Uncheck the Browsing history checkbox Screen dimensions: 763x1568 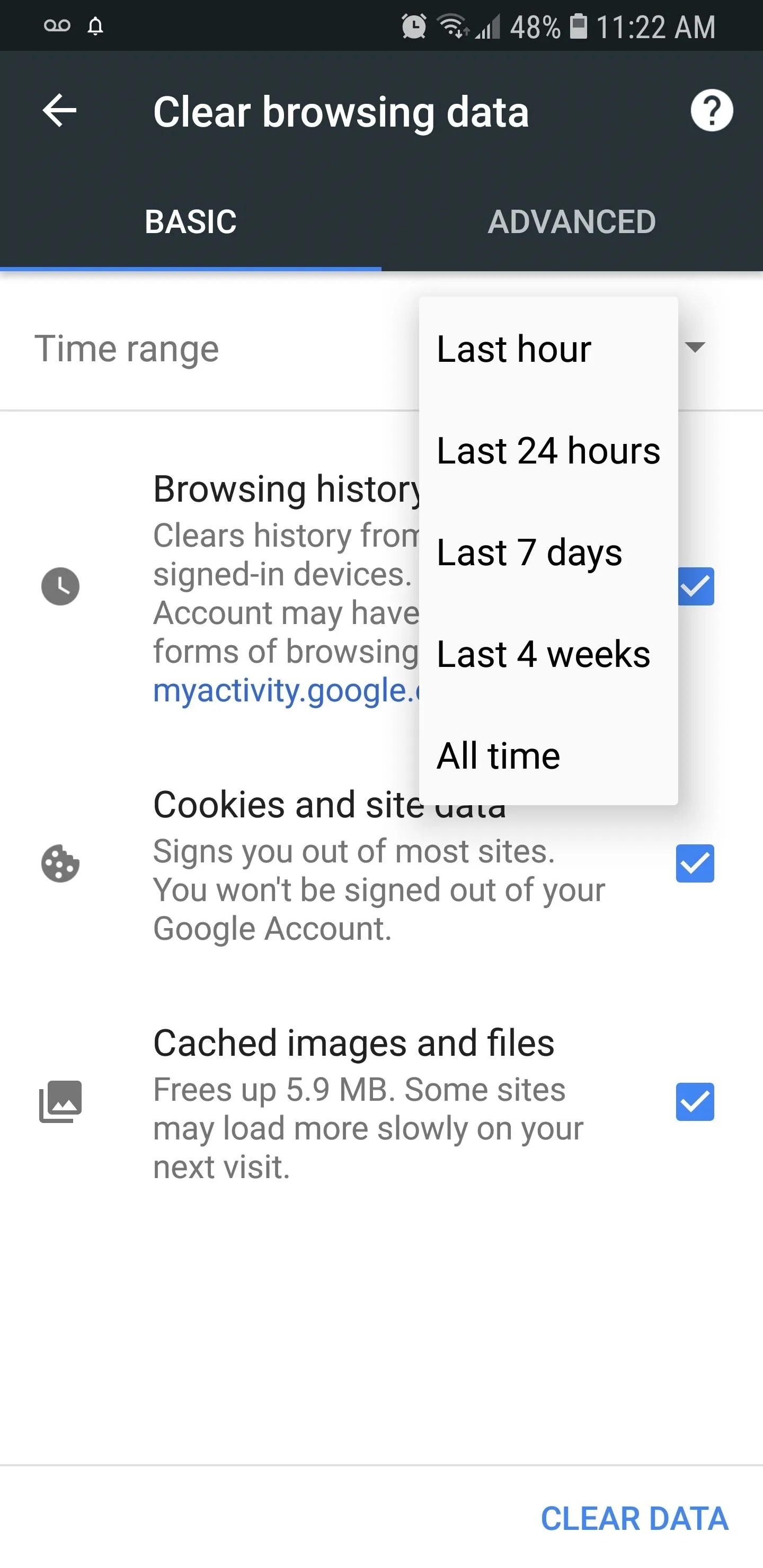coord(695,586)
